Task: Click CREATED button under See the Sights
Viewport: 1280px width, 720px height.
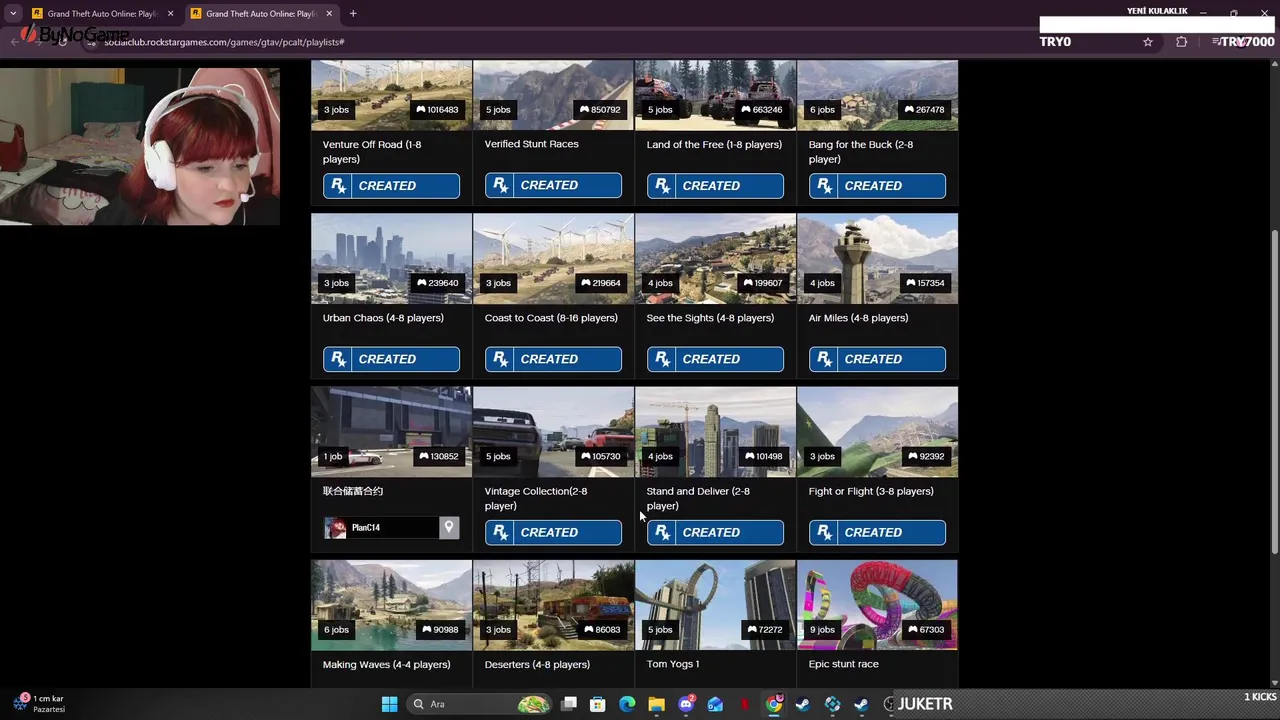Action: point(715,359)
